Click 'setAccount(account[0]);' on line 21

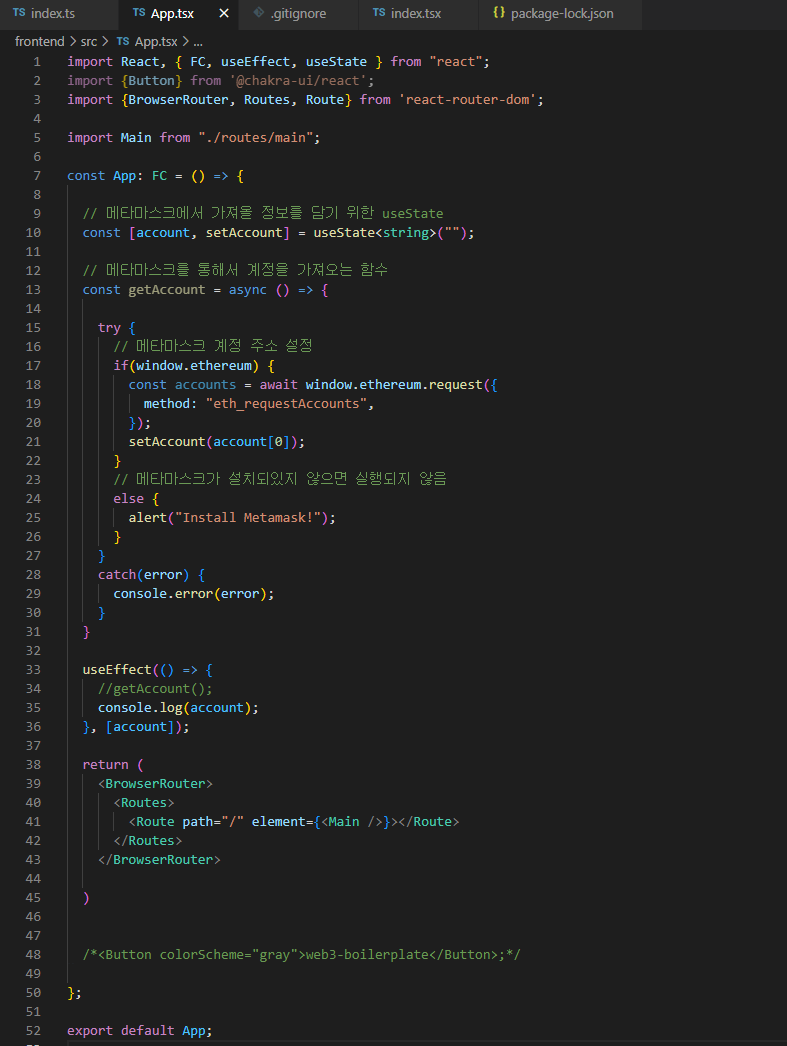pos(217,442)
